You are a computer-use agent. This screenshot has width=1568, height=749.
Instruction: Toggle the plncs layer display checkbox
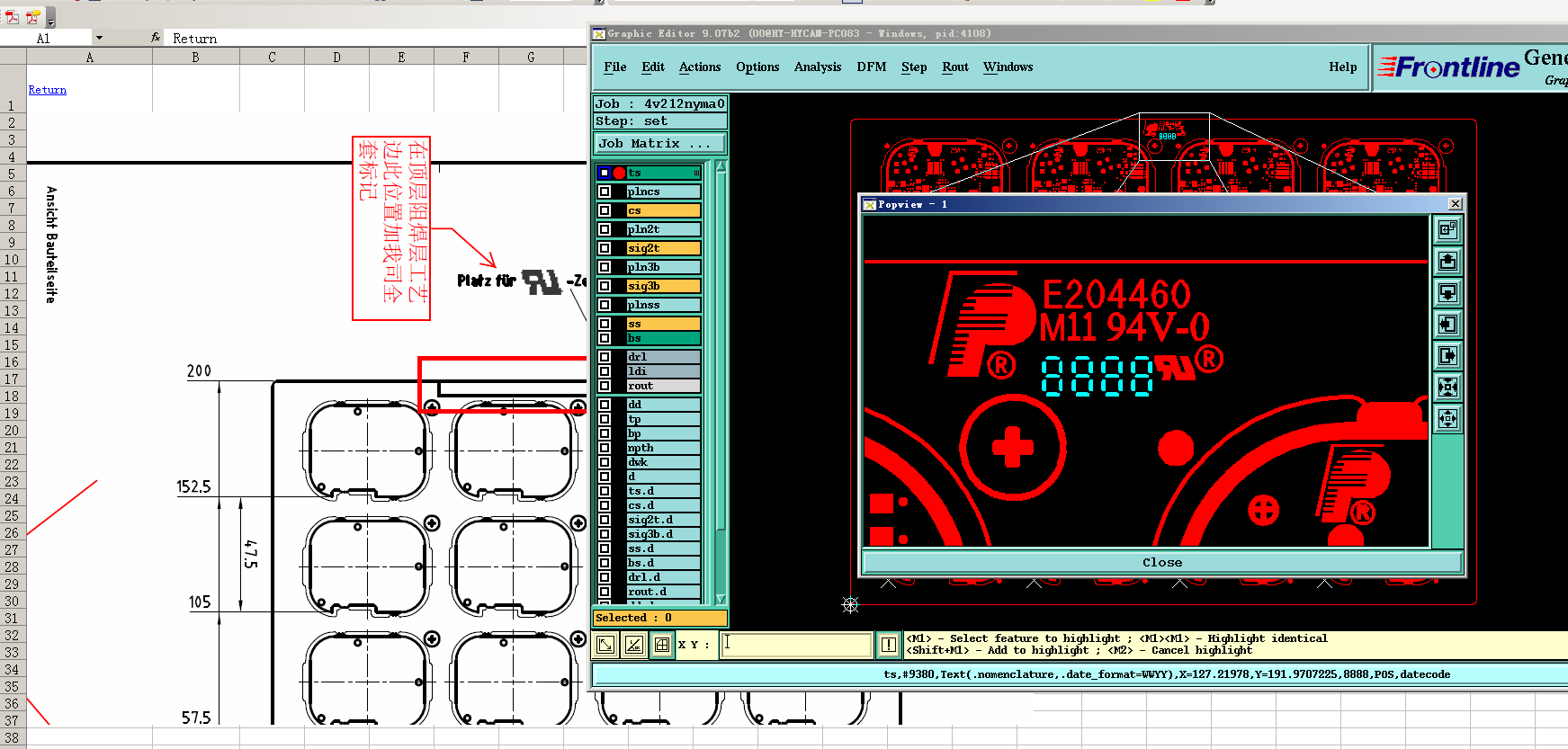click(605, 192)
